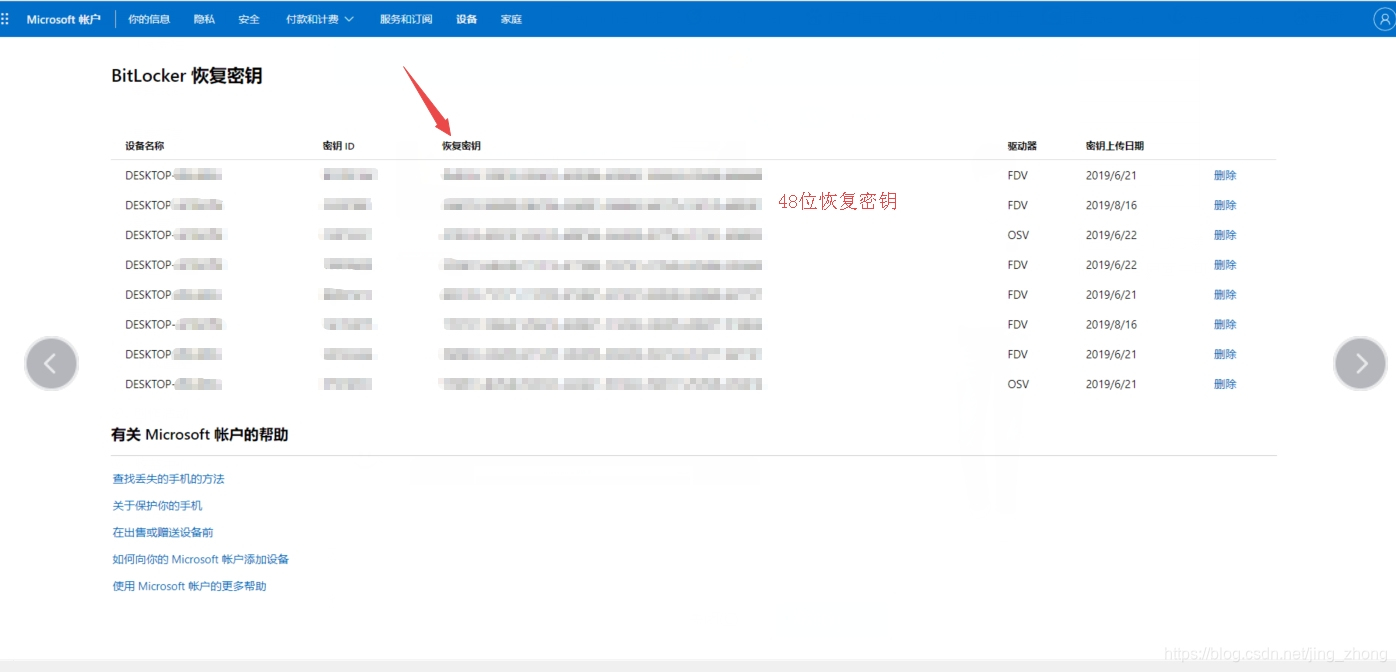Click the 驱动器 column header
This screenshot has width=1396, height=672.
tap(1022, 146)
